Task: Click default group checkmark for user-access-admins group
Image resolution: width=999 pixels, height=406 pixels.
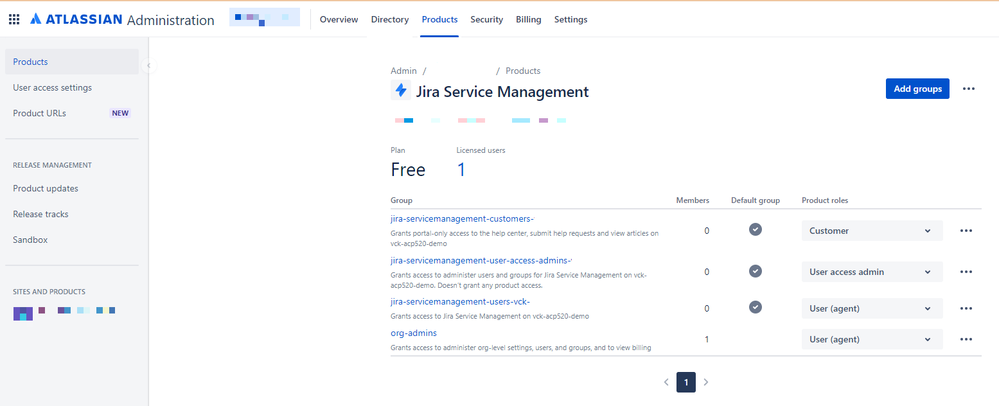Action: click(x=755, y=271)
